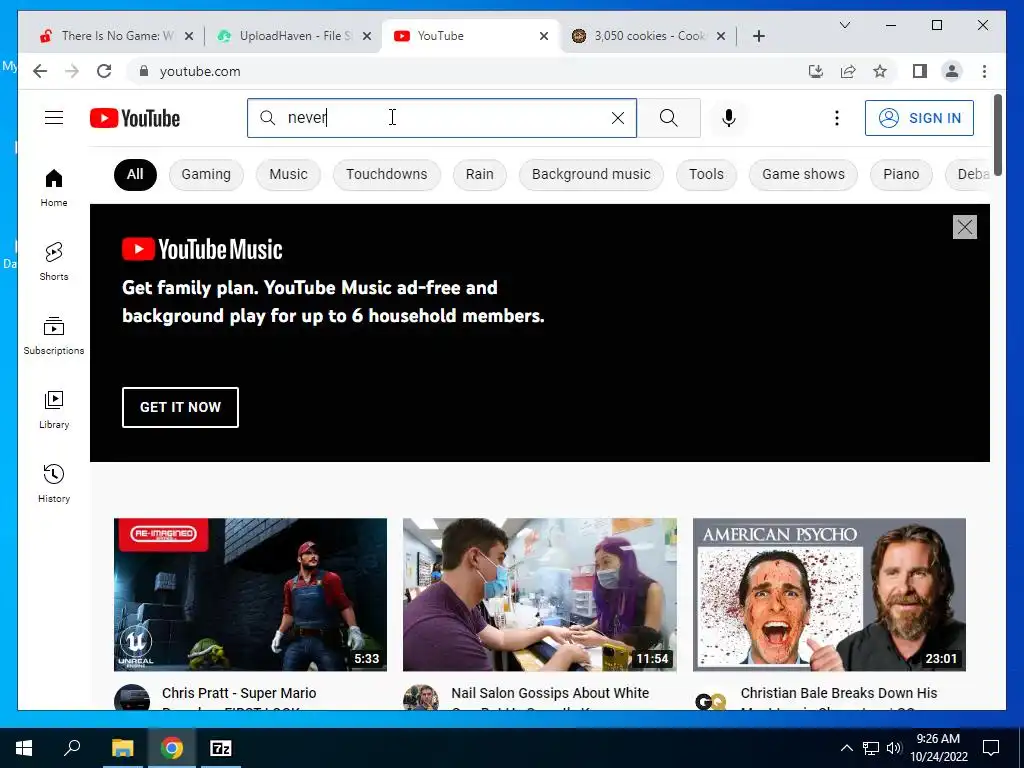Close the YouTube browser tab
This screenshot has width=1024, height=768.
click(544, 36)
